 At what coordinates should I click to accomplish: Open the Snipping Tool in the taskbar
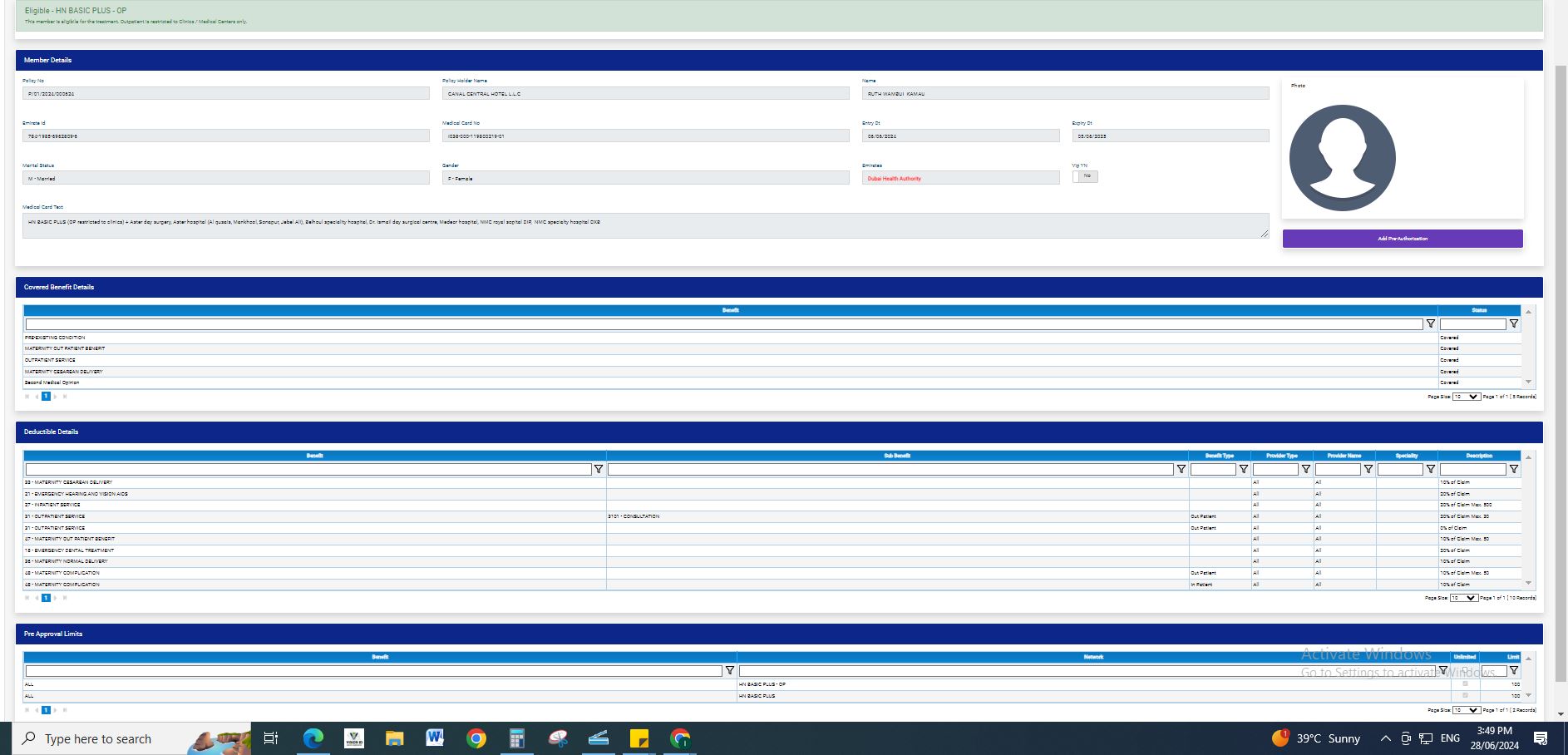coord(558,738)
